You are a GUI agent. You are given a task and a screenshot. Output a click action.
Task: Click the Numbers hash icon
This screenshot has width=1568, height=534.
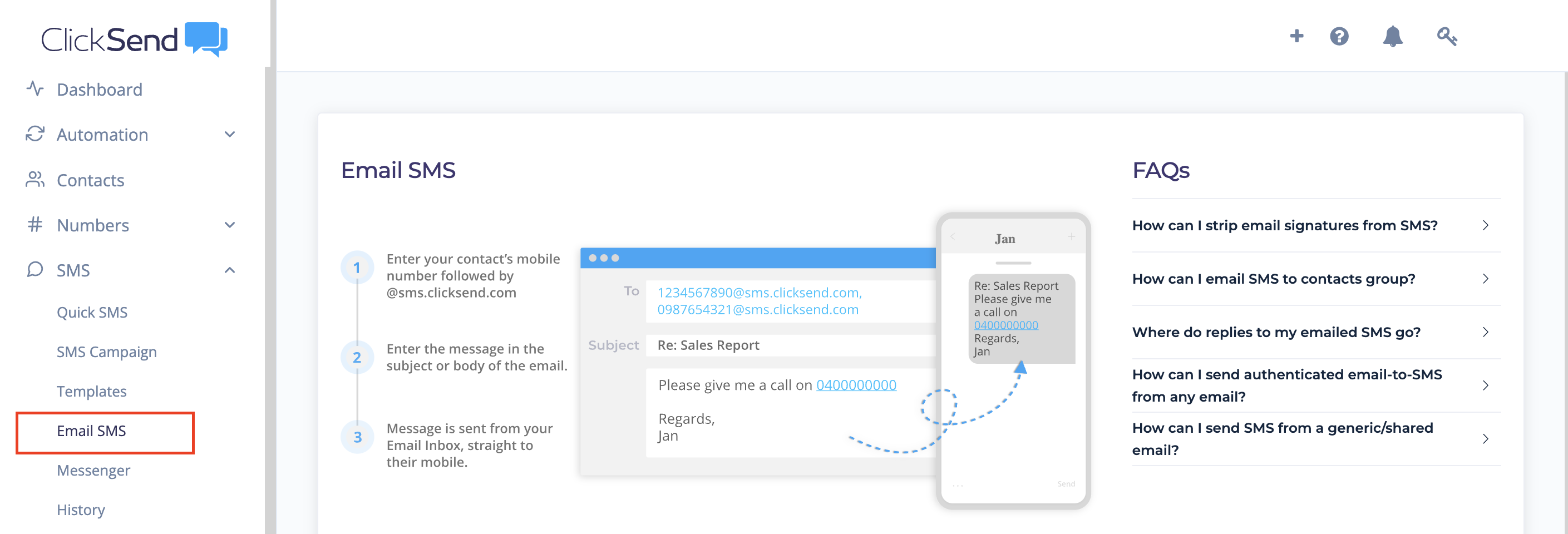pos(34,224)
